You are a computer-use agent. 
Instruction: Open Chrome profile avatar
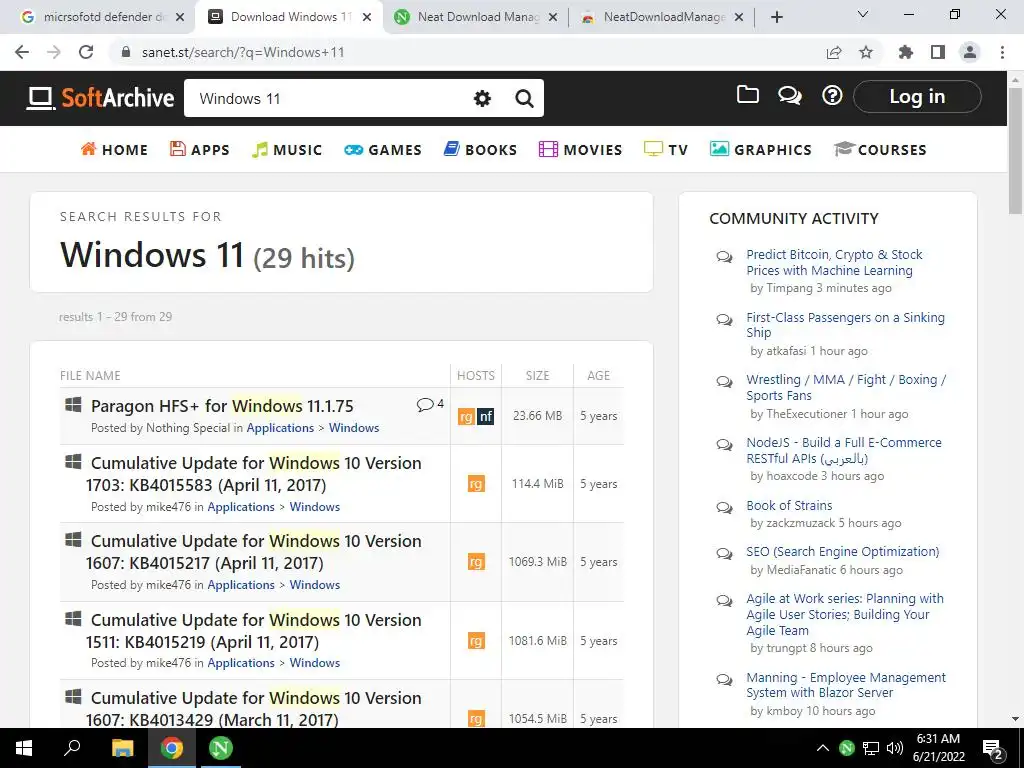tap(970, 52)
